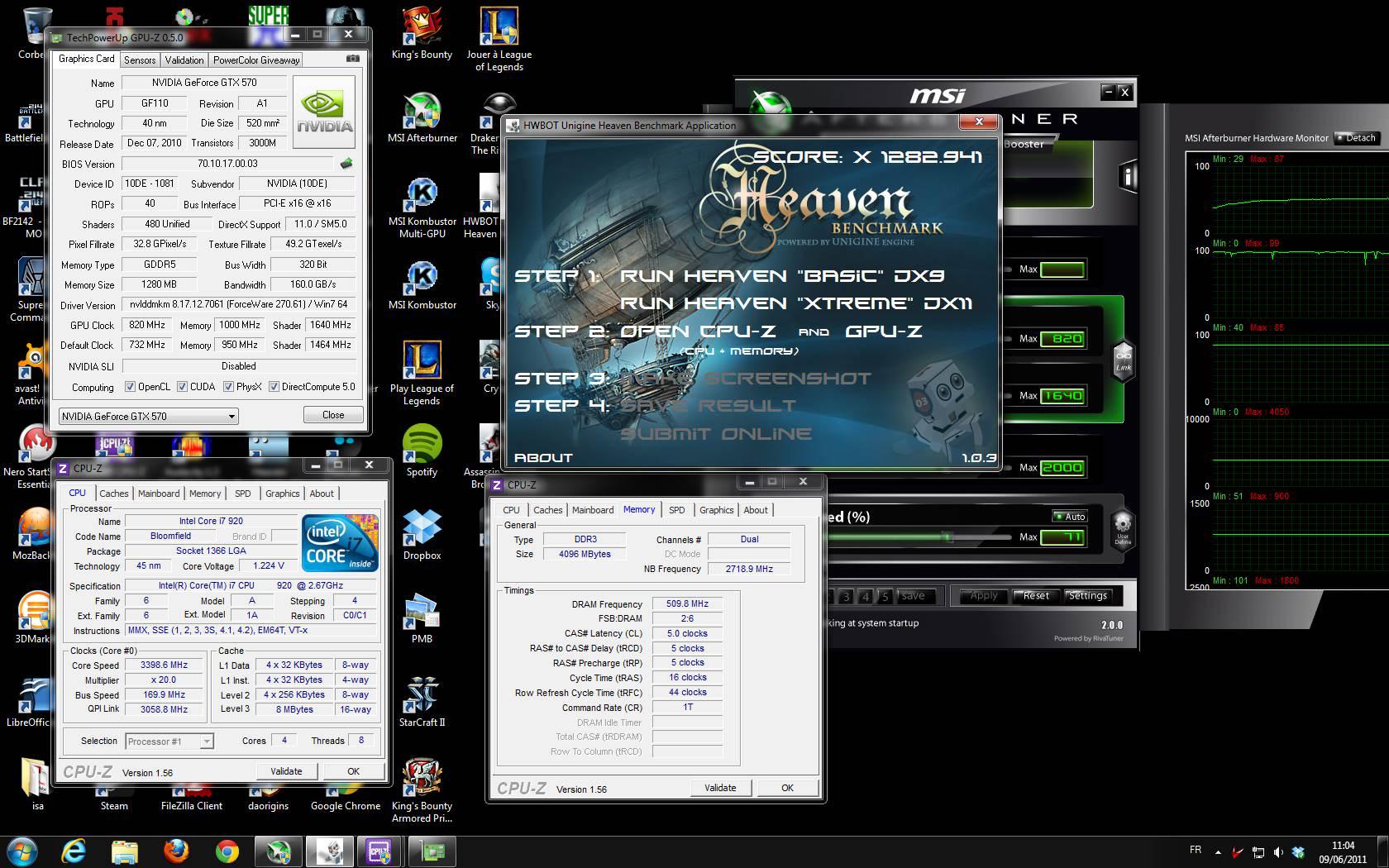Image resolution: width=1389 pixels, height=868 pixels.
Task: Select Afterburner profile slot 4
Action: click(865, 595)
